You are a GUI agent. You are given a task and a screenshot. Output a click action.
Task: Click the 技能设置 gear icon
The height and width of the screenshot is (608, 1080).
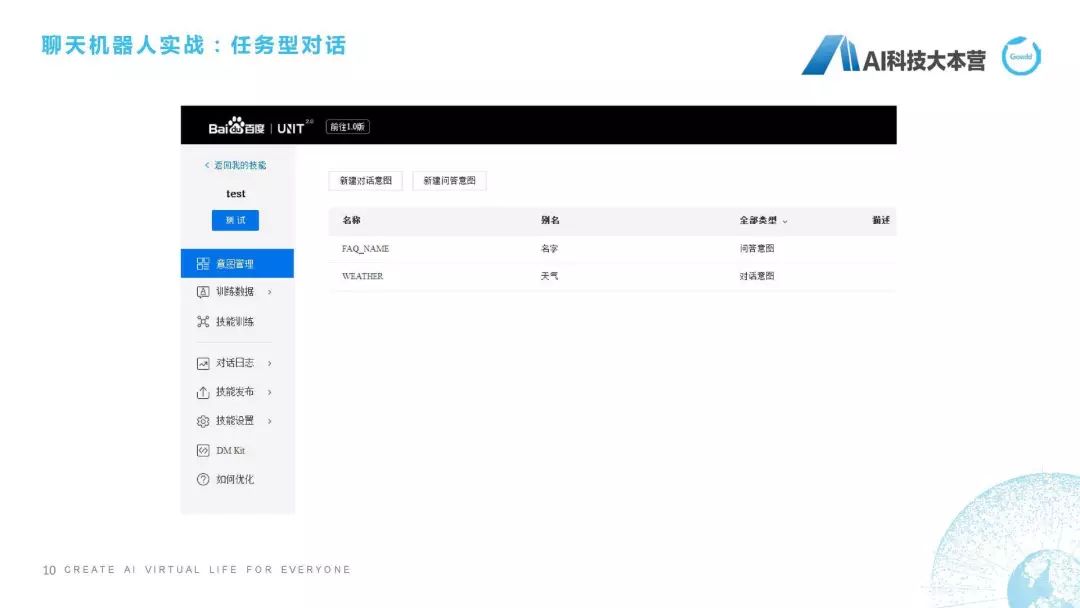coord(202,421)
